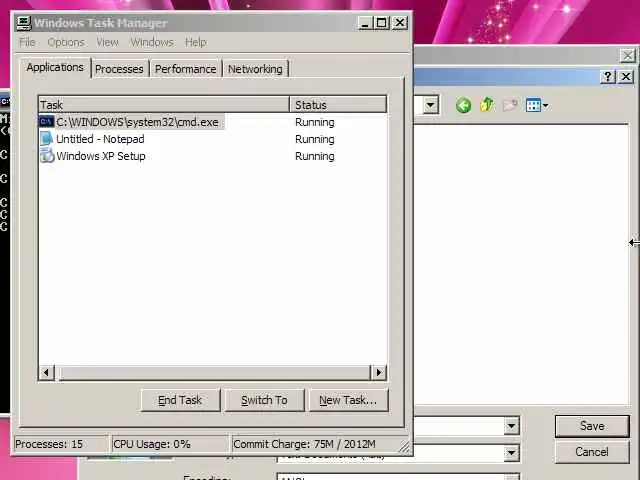Open the Windows menu in Task Manager

tap(152, 42)
